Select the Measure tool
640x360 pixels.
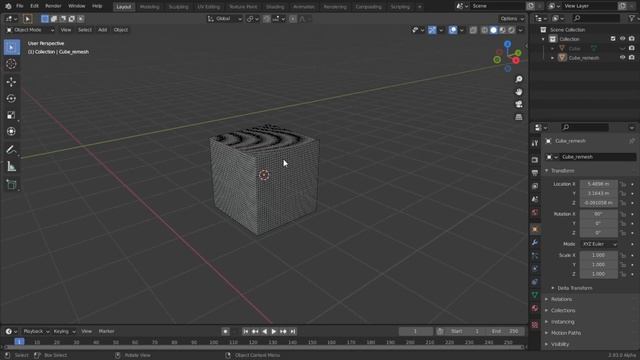pos(11,167)
